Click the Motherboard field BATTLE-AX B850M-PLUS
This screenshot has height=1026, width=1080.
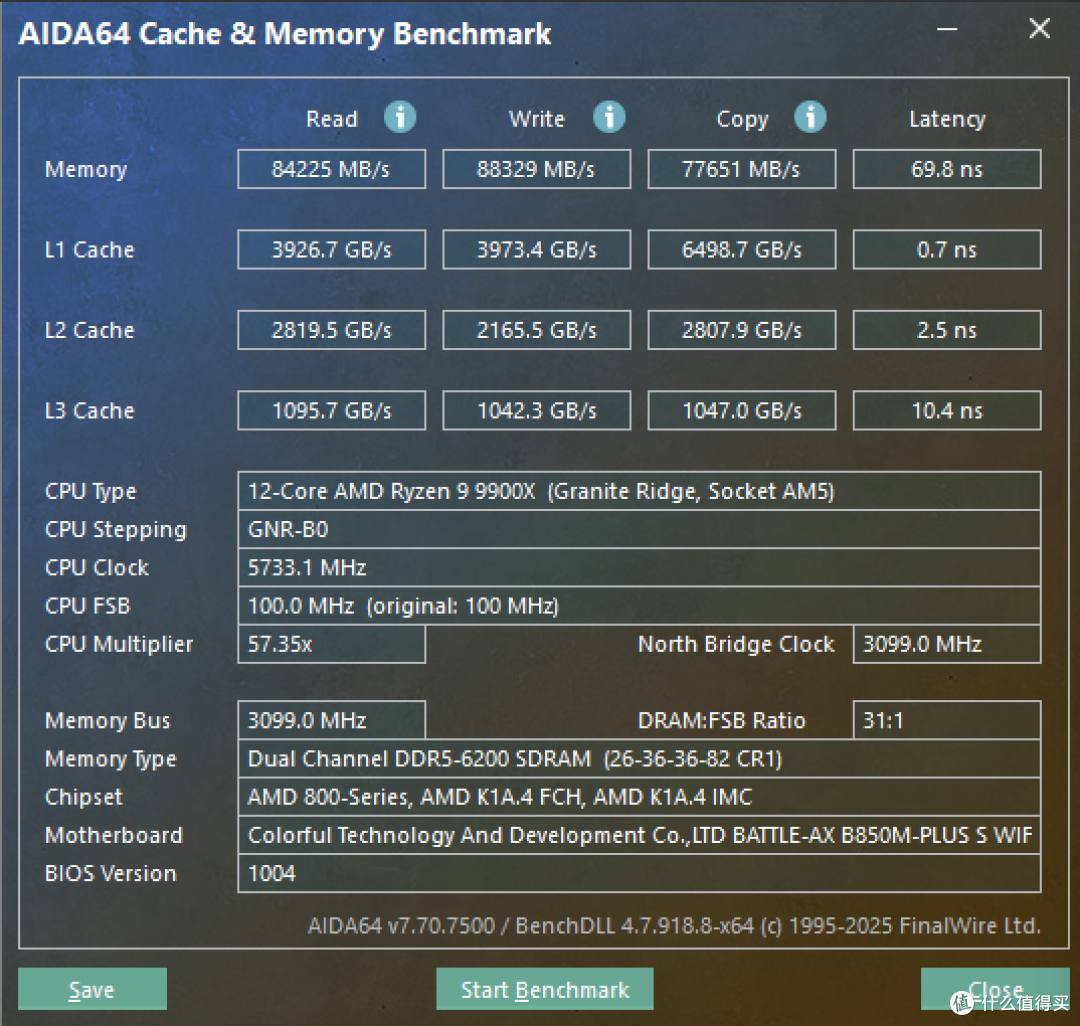pyautogui.click(x=639, y=835)
